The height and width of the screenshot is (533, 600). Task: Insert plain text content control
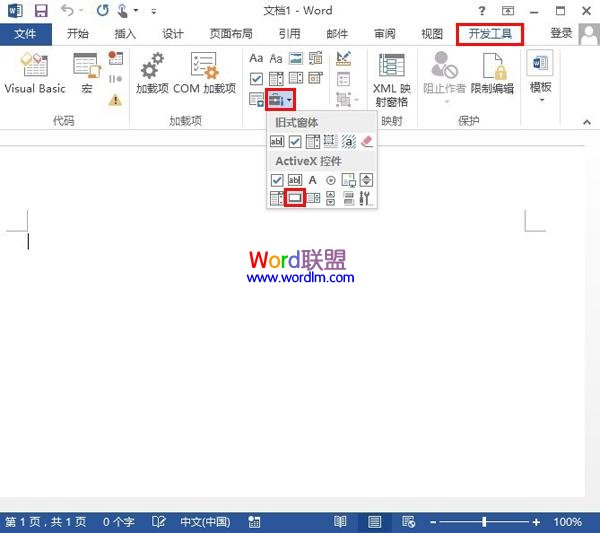[x=276, y=58]
